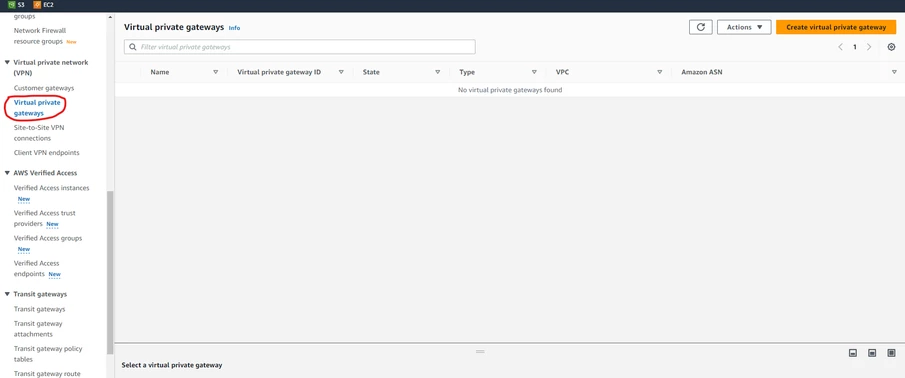Sort by Name column arrow
Viewport: 905px width, 378px height.
[x=216, y=72]
